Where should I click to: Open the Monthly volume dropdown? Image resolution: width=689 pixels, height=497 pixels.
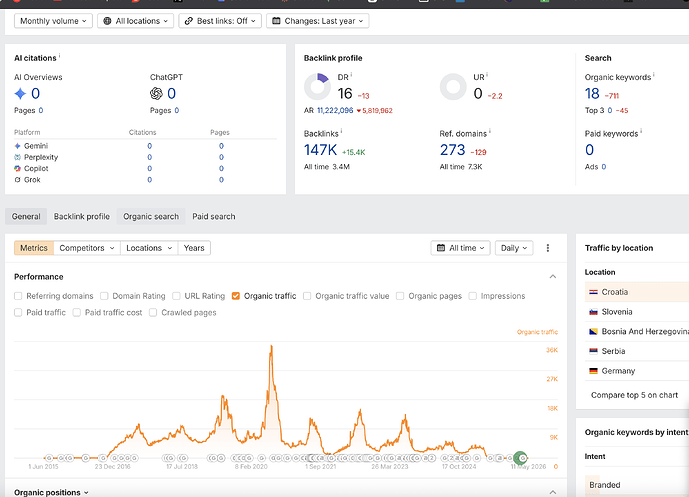point(53,21)
